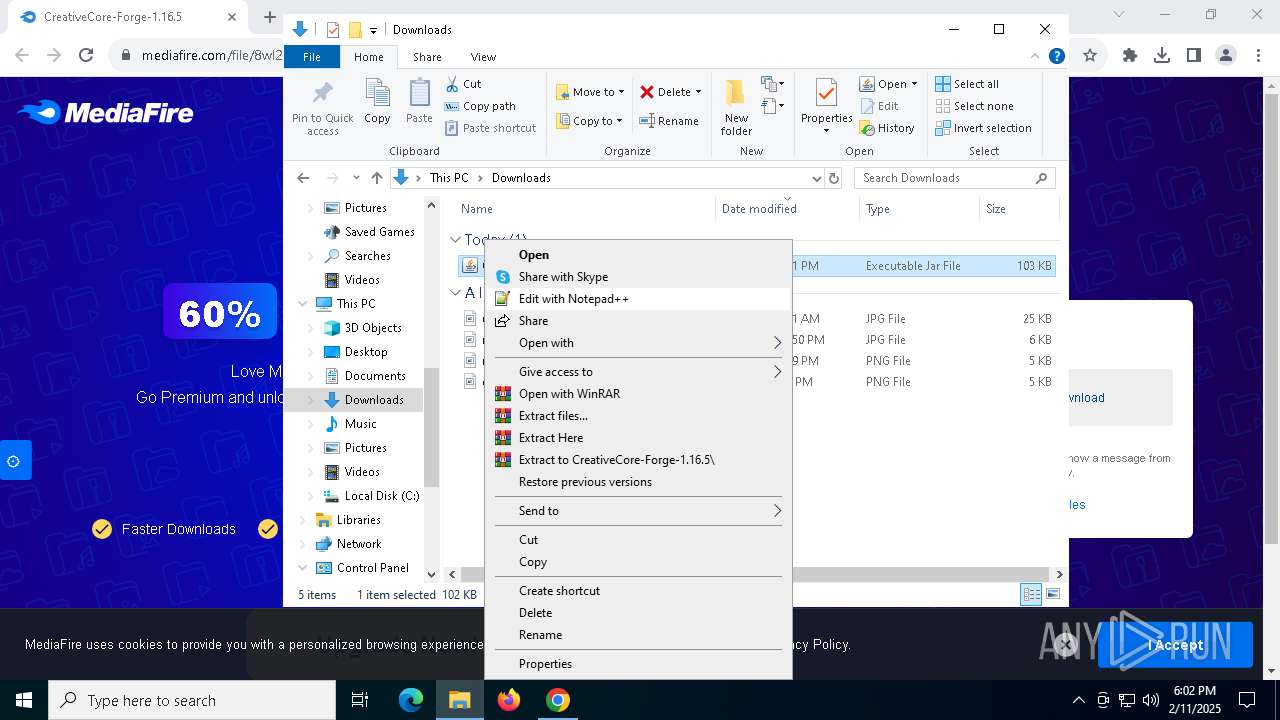
Task: Expand the Libraries tree node
Action: pyautogui.click(x=303, y=520)
